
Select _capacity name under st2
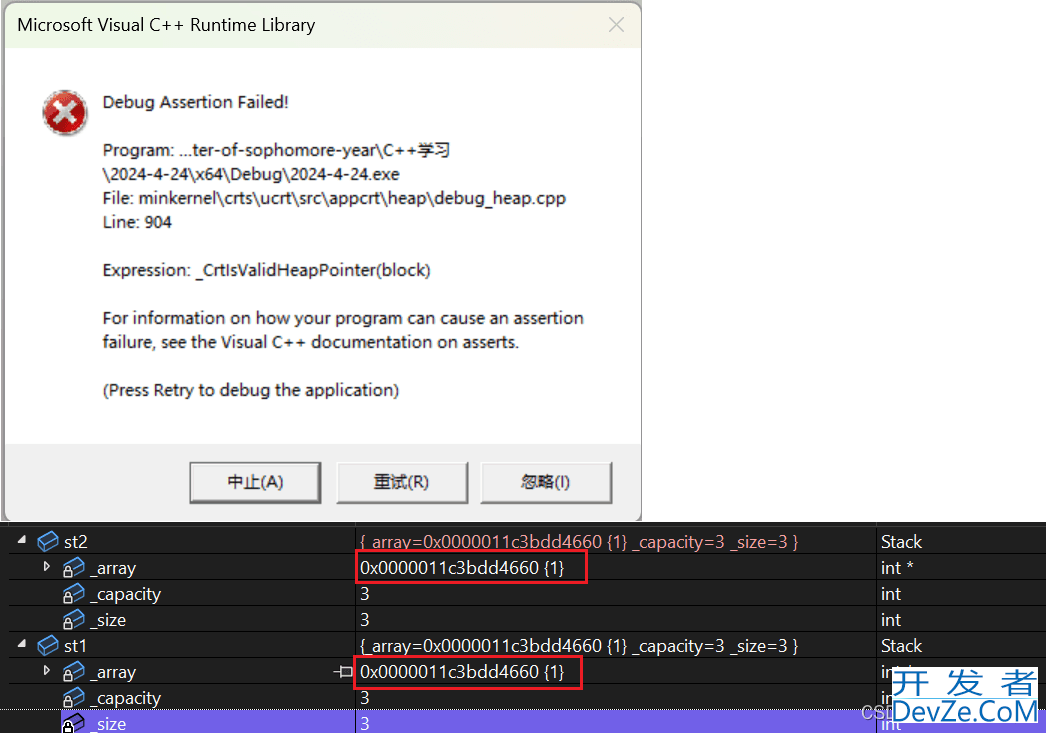(x=126, y=594)
